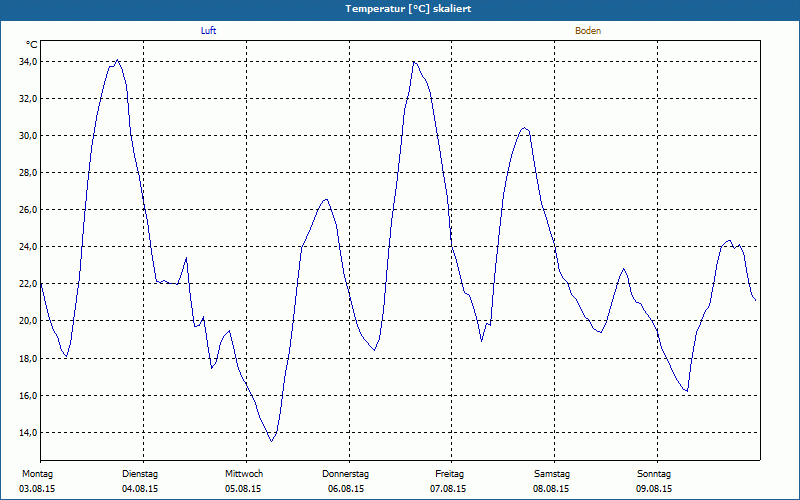Click the 18,0 y-axis value
Image resolution: width=800 pixels, height=500 pixels.
[29, 359]
